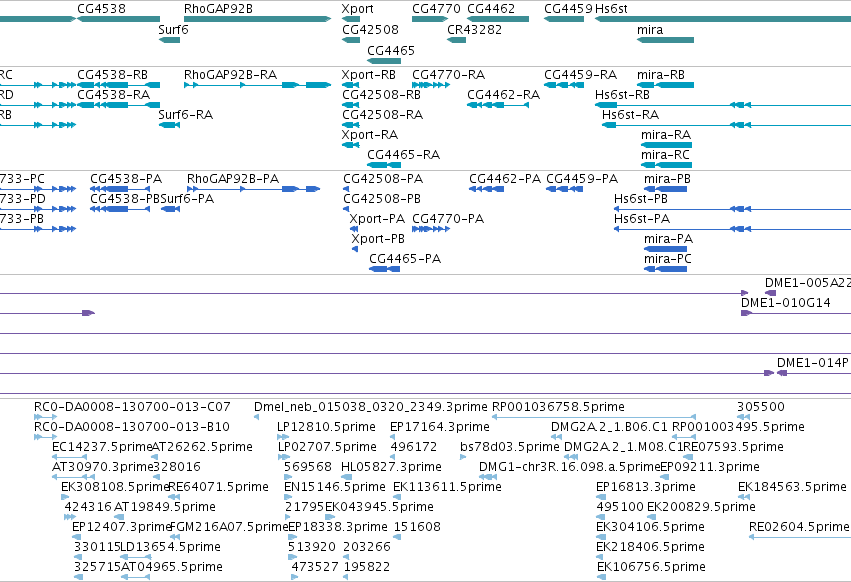Image resolution: width=851 pixels, height=582 pixels.
Task: Select EST bs78d03.5prime
Action: click(x=510, y=447)
